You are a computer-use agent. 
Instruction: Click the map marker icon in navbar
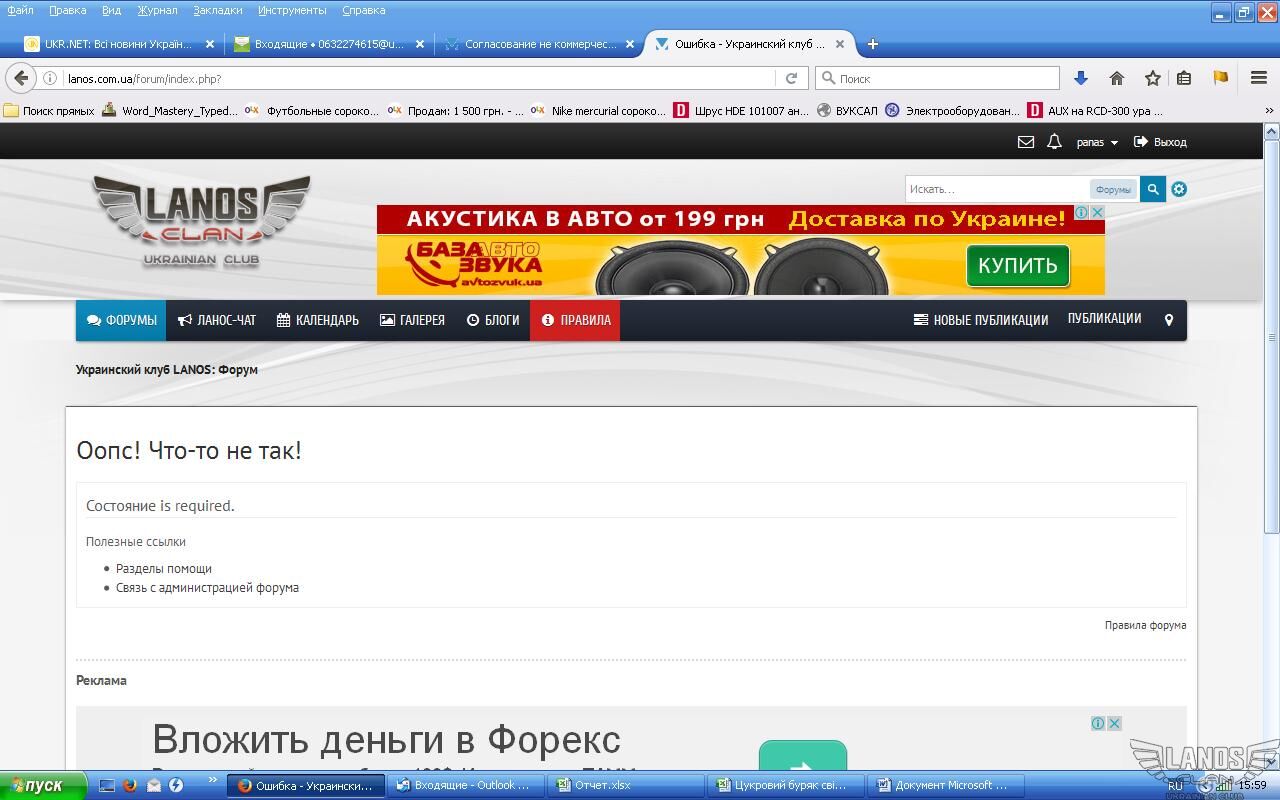click(x=1168, y=320)
